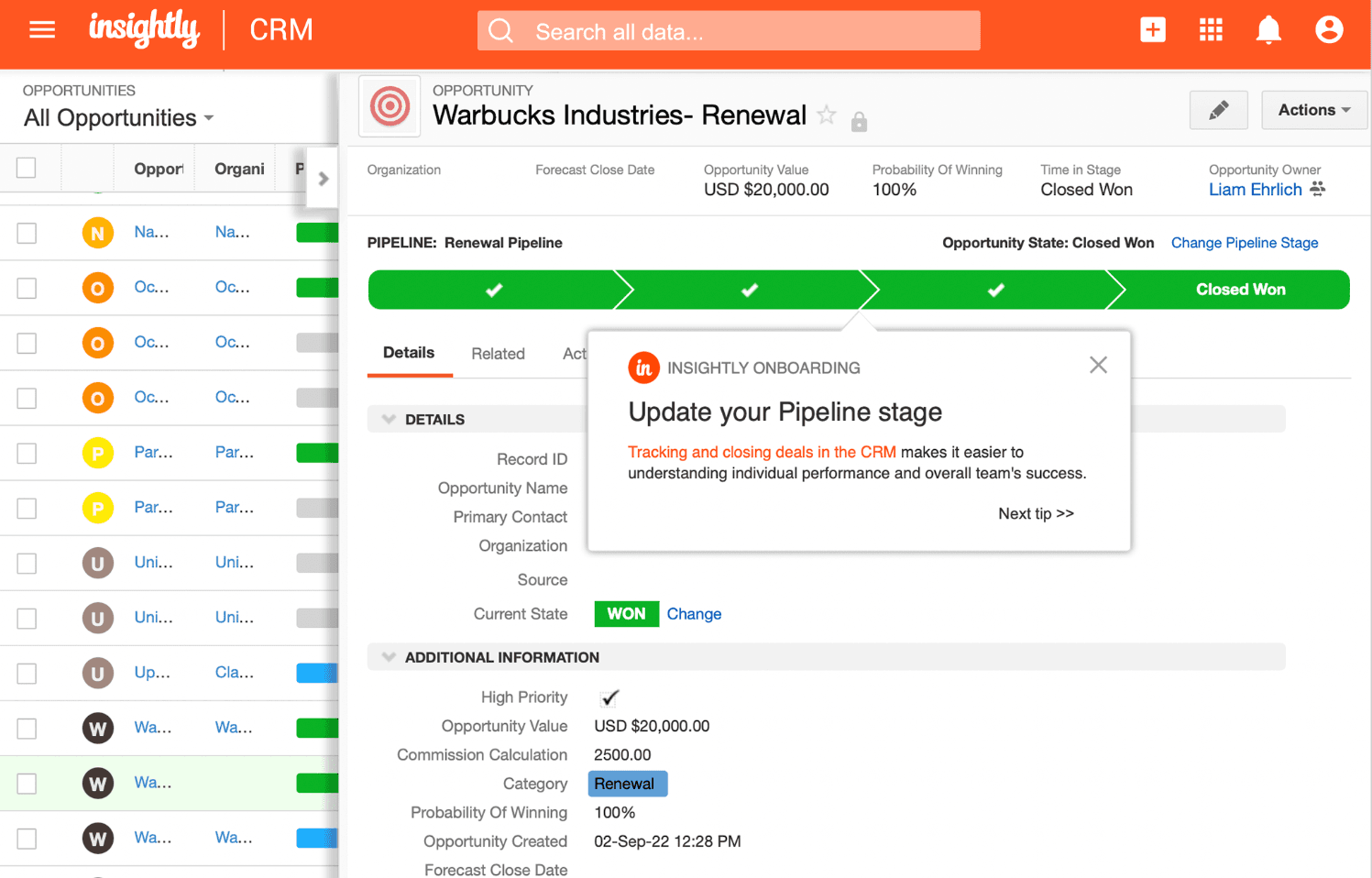Tick the checkbox for Up... row

click(x=27, y=673)
